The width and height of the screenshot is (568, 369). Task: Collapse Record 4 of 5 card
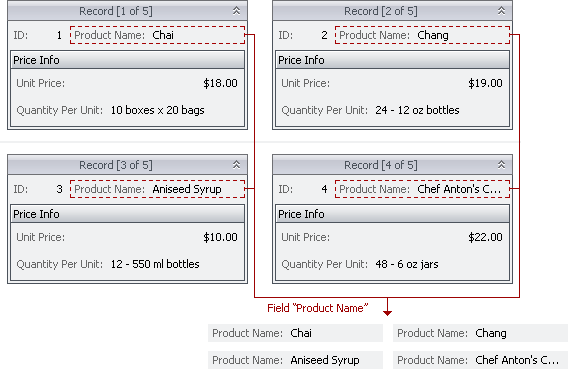pos(501,165)
